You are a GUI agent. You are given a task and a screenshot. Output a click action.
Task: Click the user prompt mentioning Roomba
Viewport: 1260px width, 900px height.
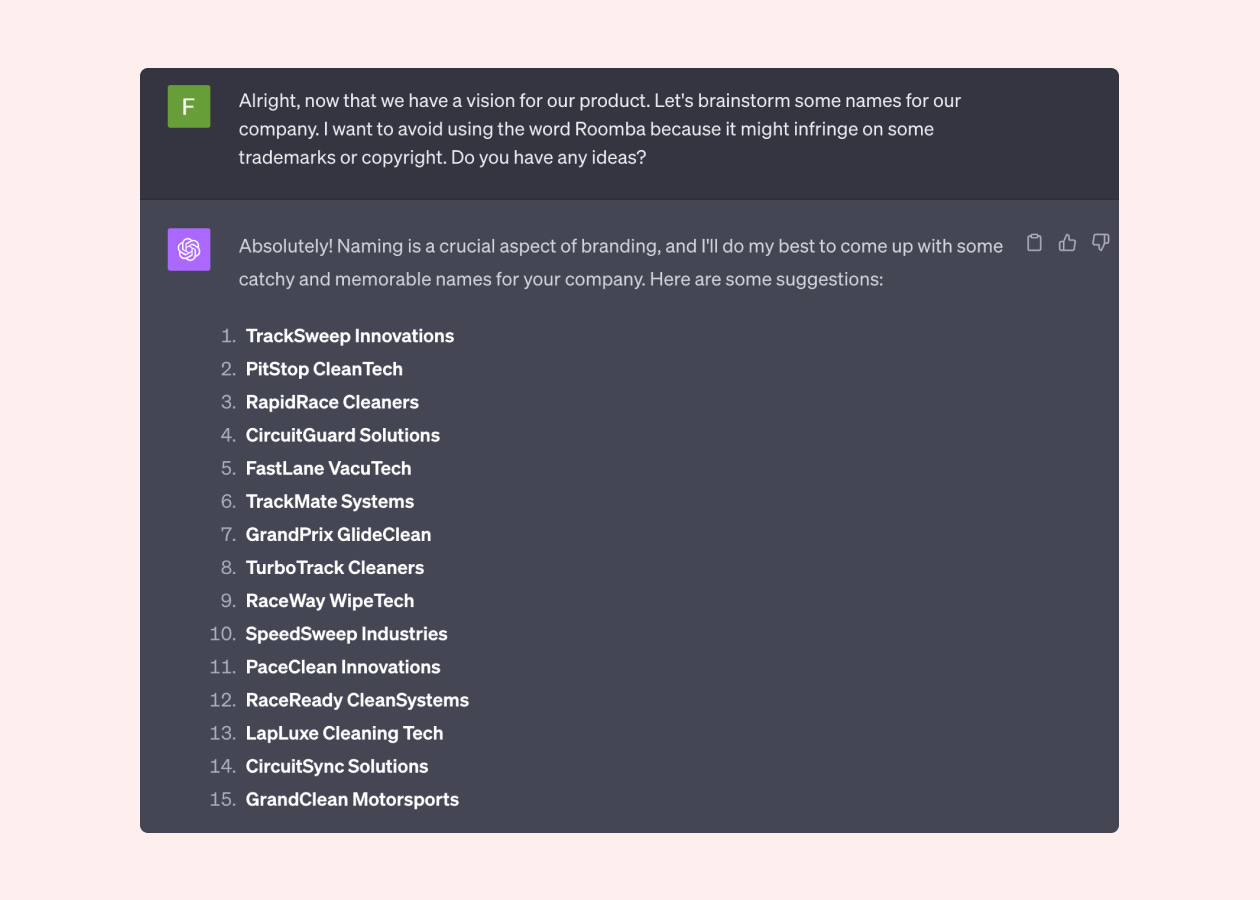tap(600, 129)
